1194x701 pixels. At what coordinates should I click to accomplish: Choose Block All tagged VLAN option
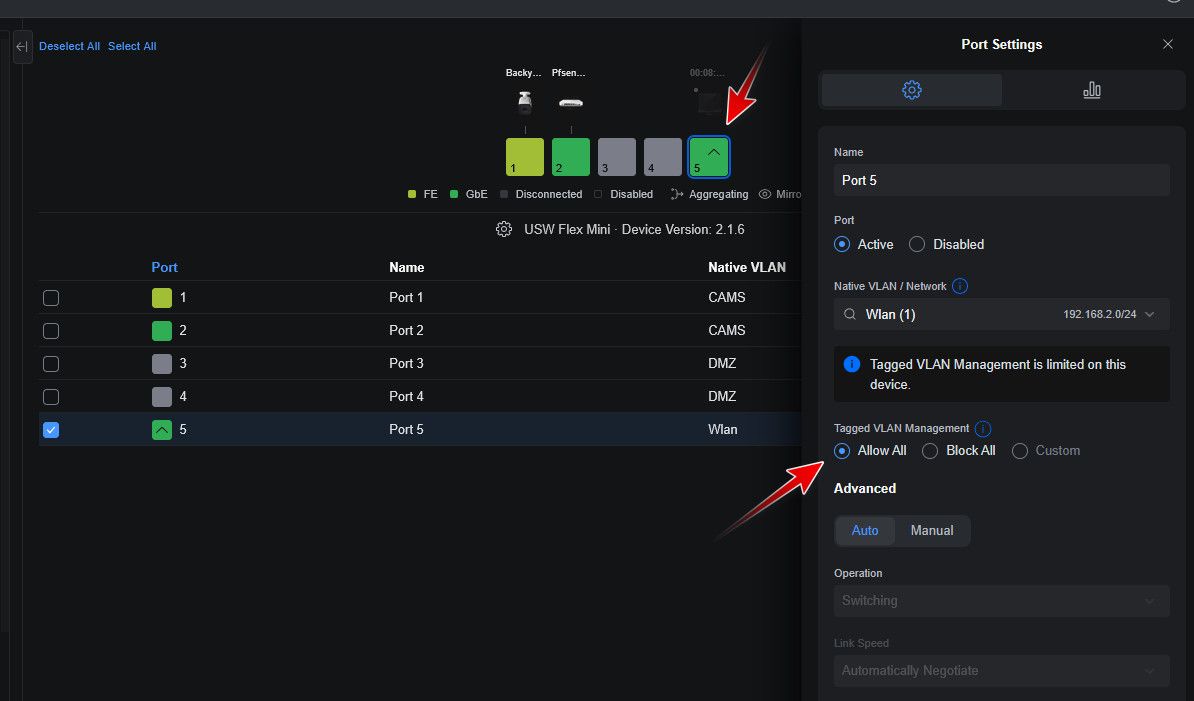click(930, 451)
